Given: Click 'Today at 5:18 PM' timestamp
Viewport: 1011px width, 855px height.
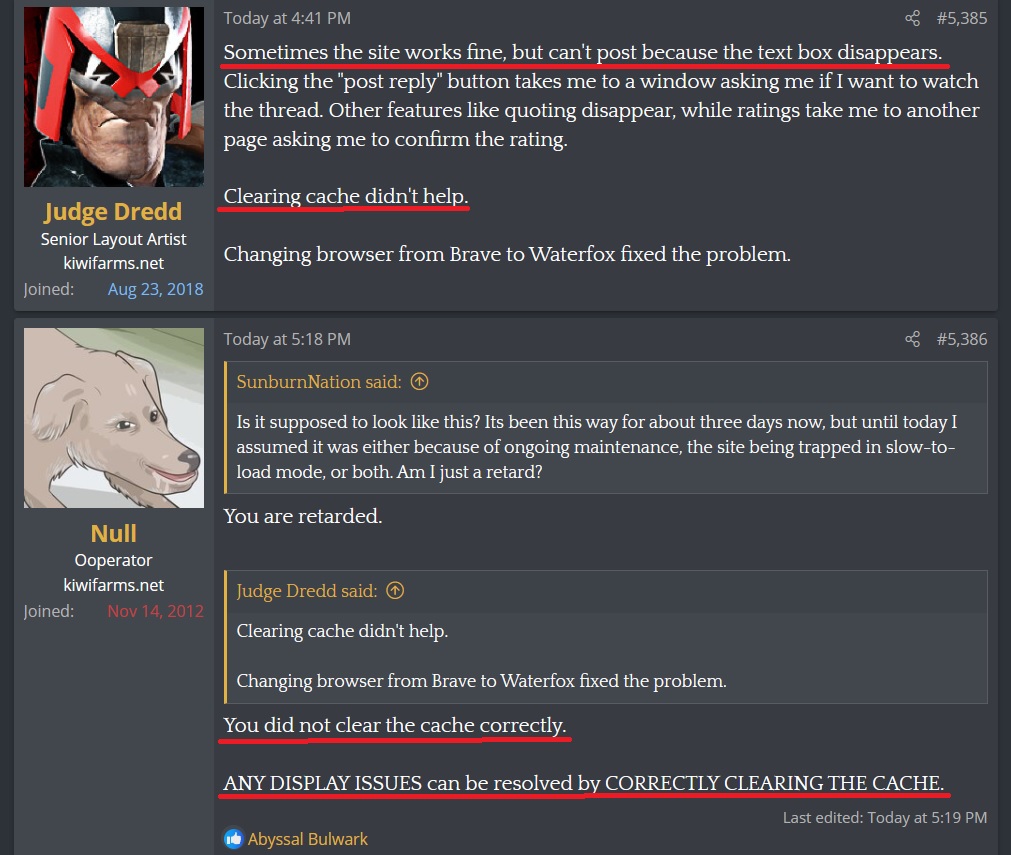Looking at the screenshot, I should pos(287,339).
